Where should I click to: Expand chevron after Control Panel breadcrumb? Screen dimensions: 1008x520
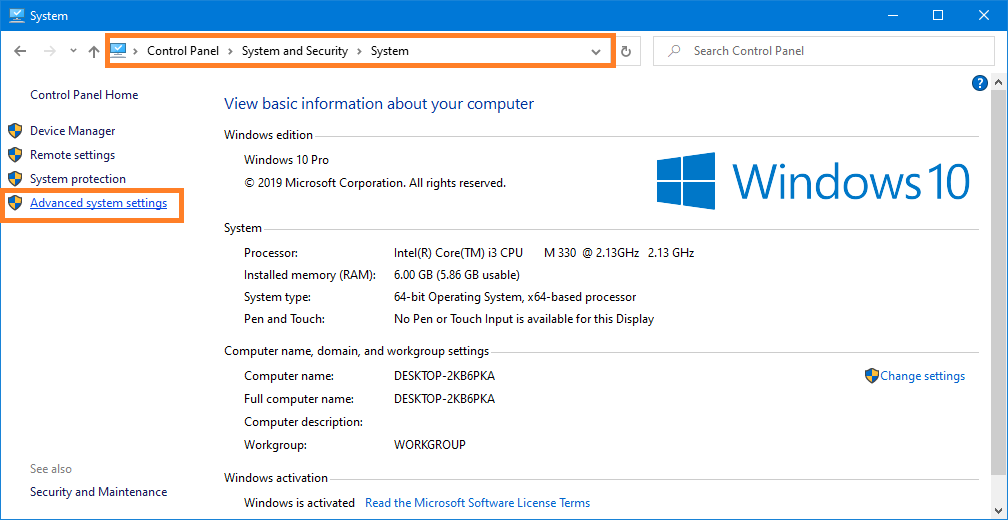pyautogui.click(x=230, y=51)
